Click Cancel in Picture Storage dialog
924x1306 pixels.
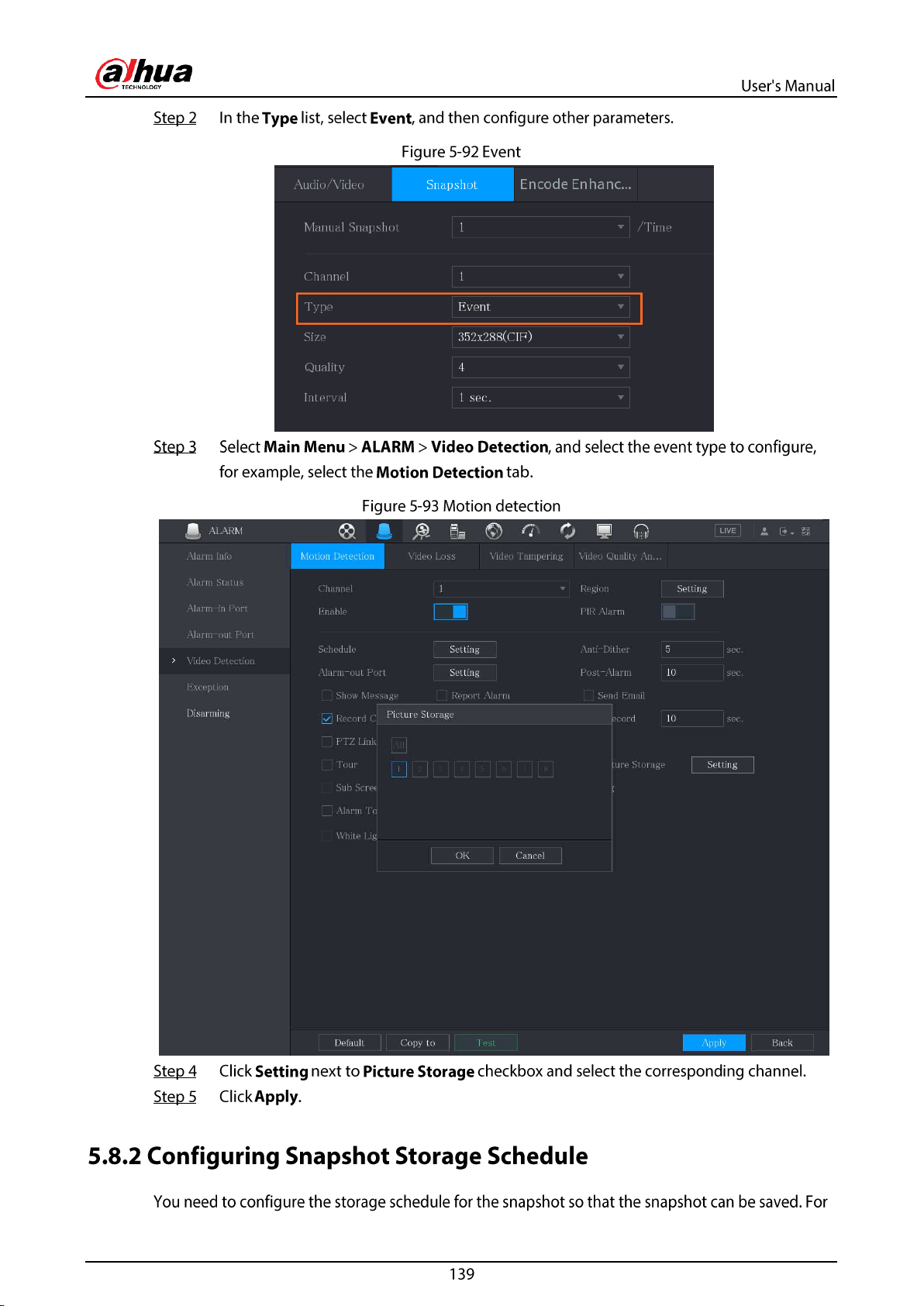click(530, 856)
